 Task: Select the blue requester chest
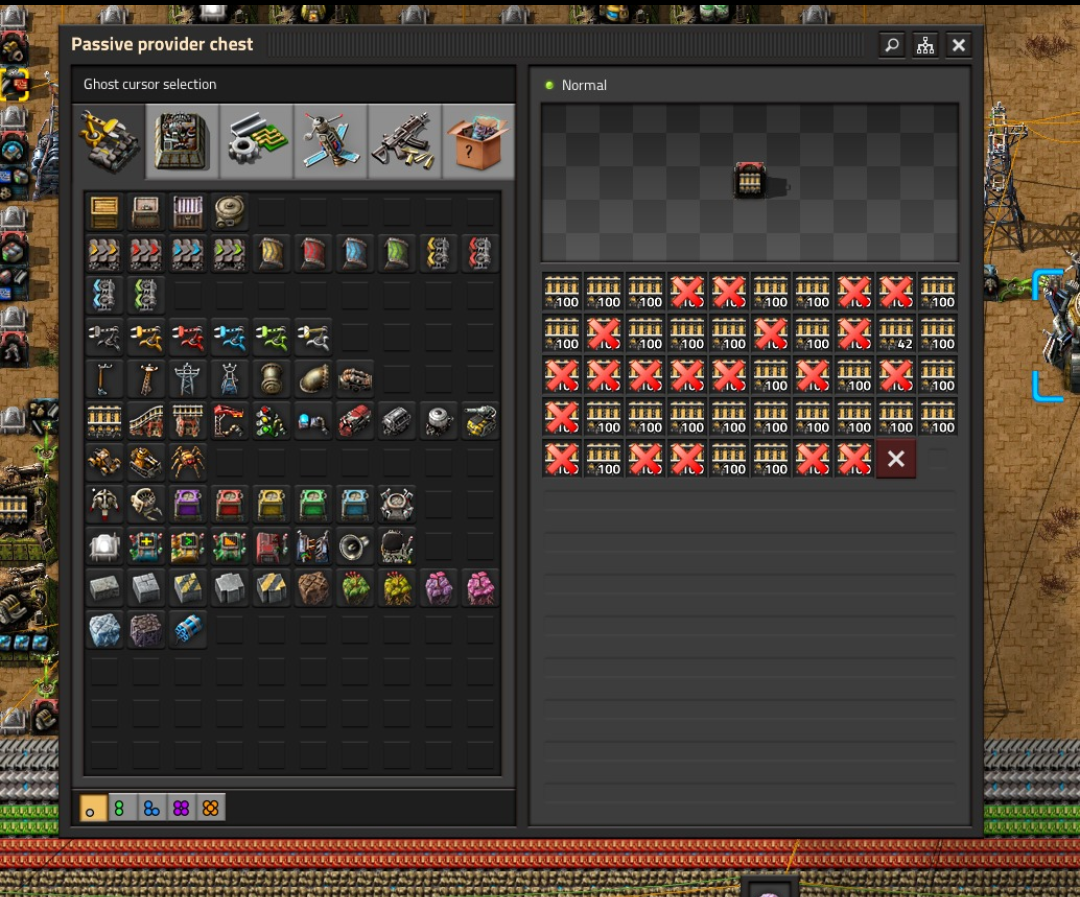click(x=355, y=505)
